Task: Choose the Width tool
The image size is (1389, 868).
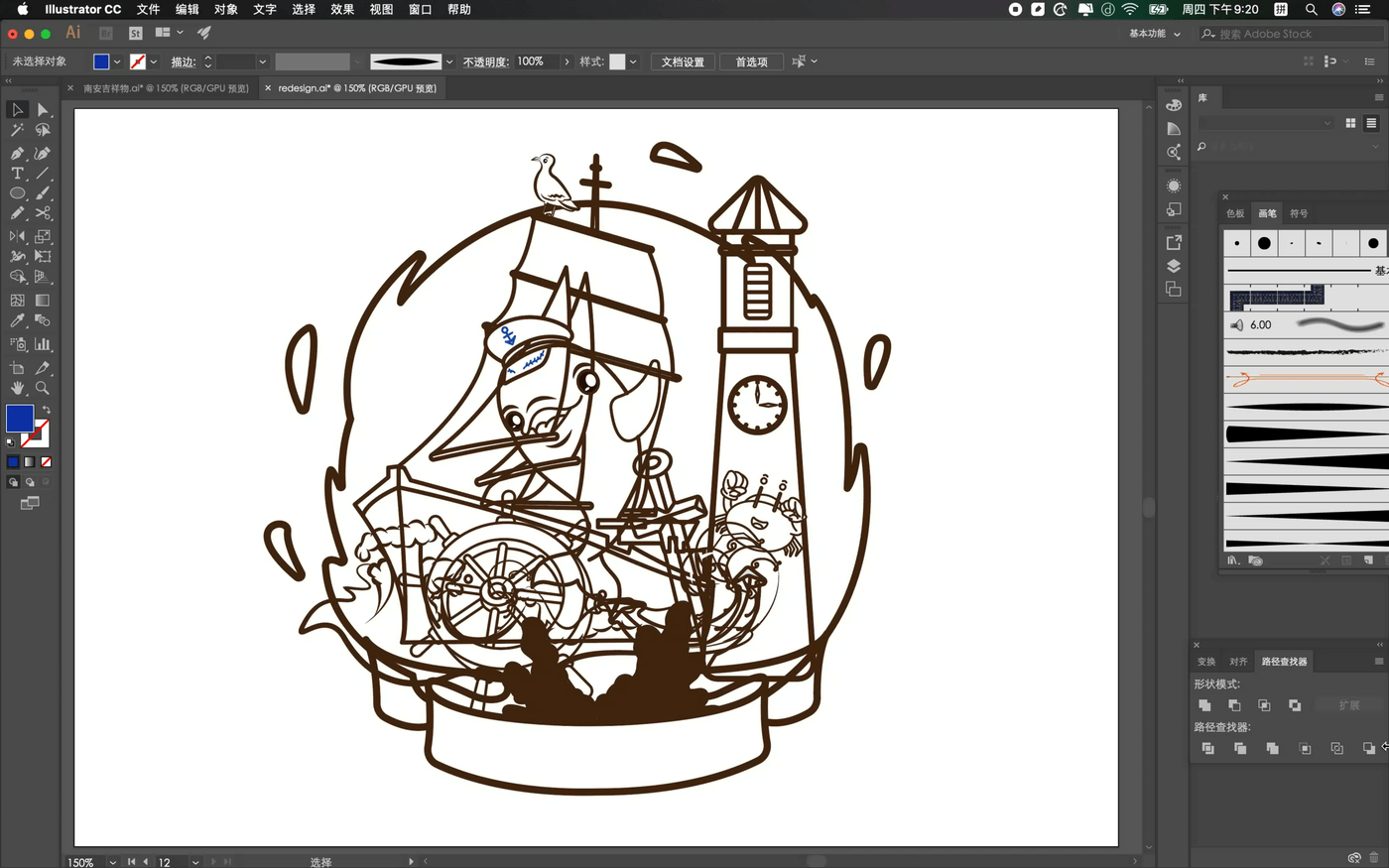Action: [17, 257]
